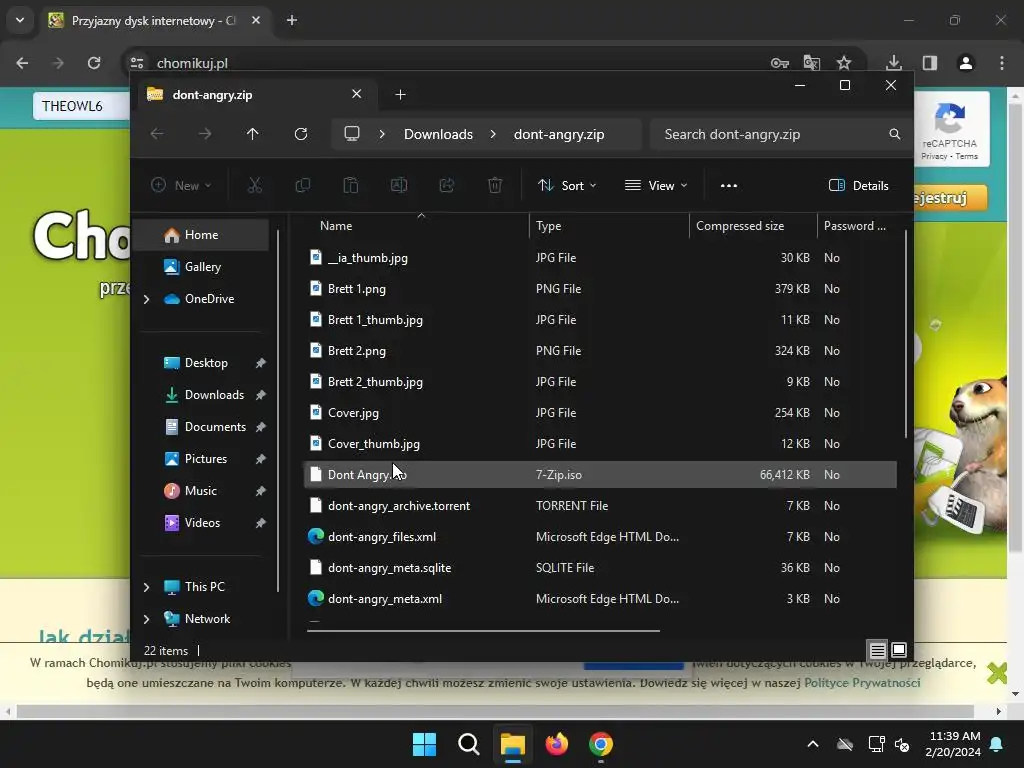Expand Network tree node
The image size is (1024, 768).
click(x=146, y=619)
